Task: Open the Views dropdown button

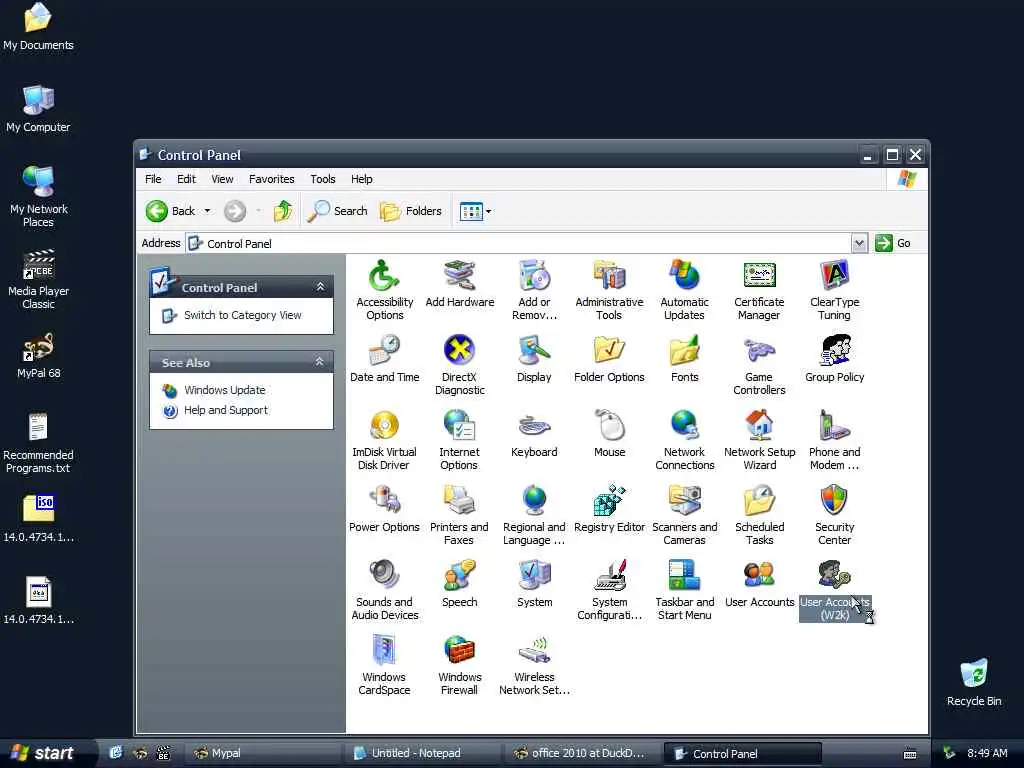Action: click(475, 211)
